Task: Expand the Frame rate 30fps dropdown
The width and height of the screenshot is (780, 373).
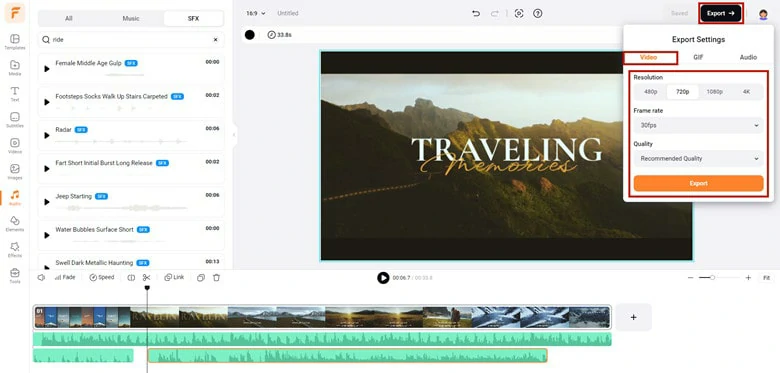Action: [698, 125]
